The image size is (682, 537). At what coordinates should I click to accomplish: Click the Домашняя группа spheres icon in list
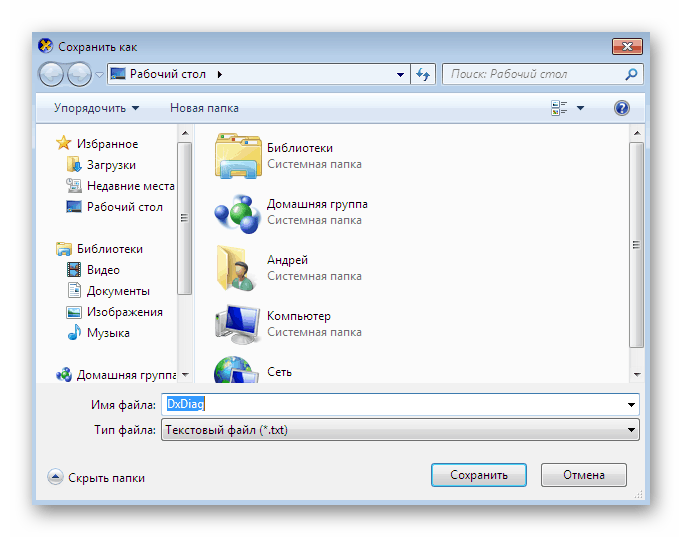pos(237,213)
